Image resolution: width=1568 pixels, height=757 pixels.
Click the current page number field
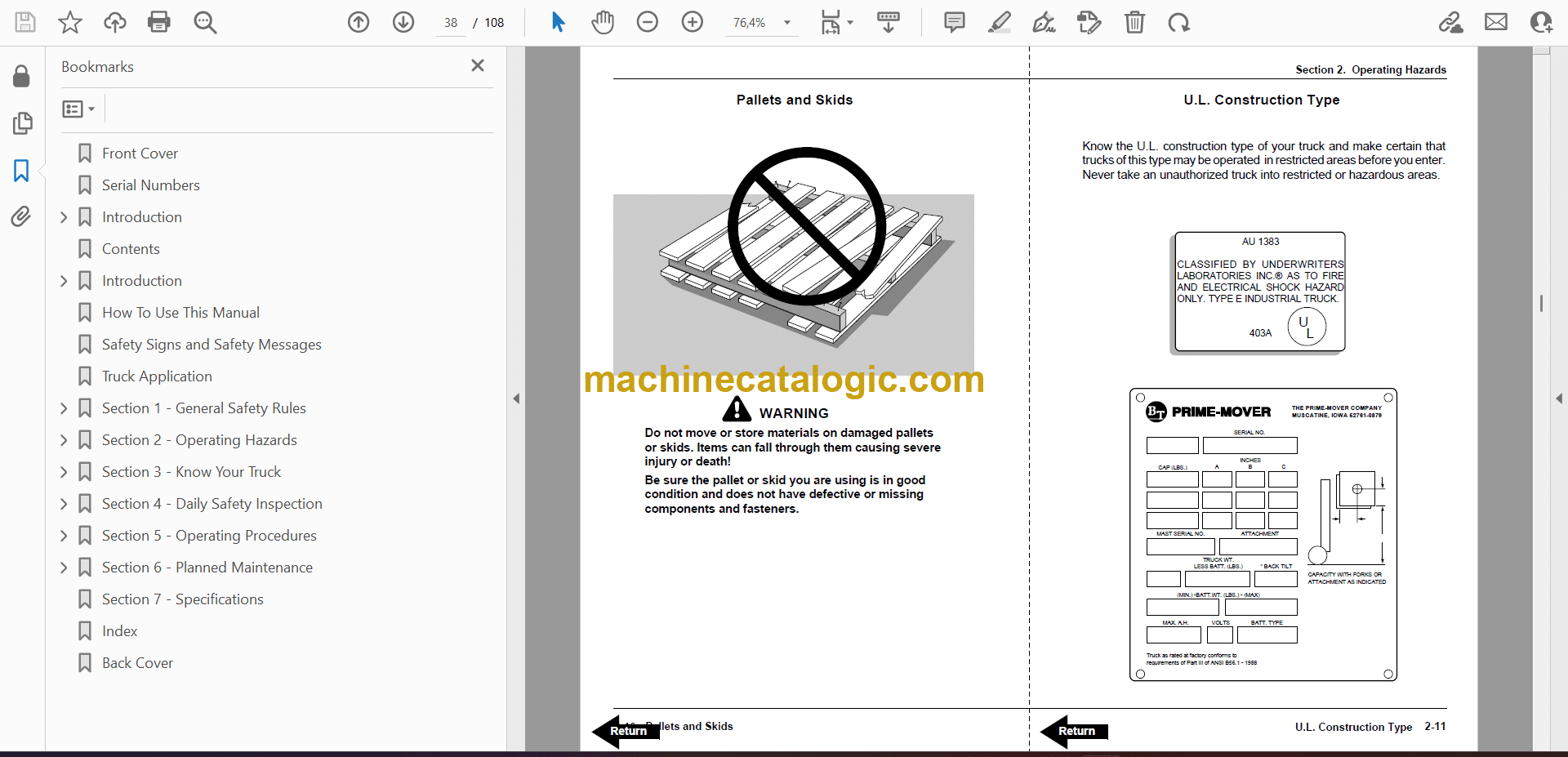click(x=451, y=23)
